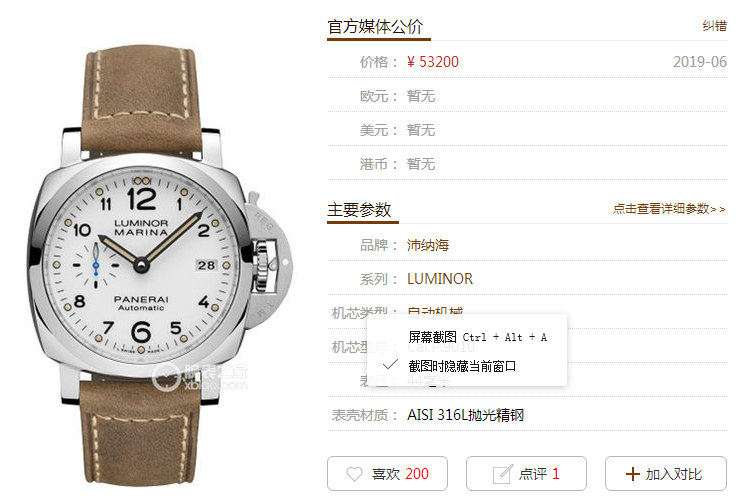Click the 加入对比 button
The height and width of the screenshot is (503, 737).
tap(666, 473)
